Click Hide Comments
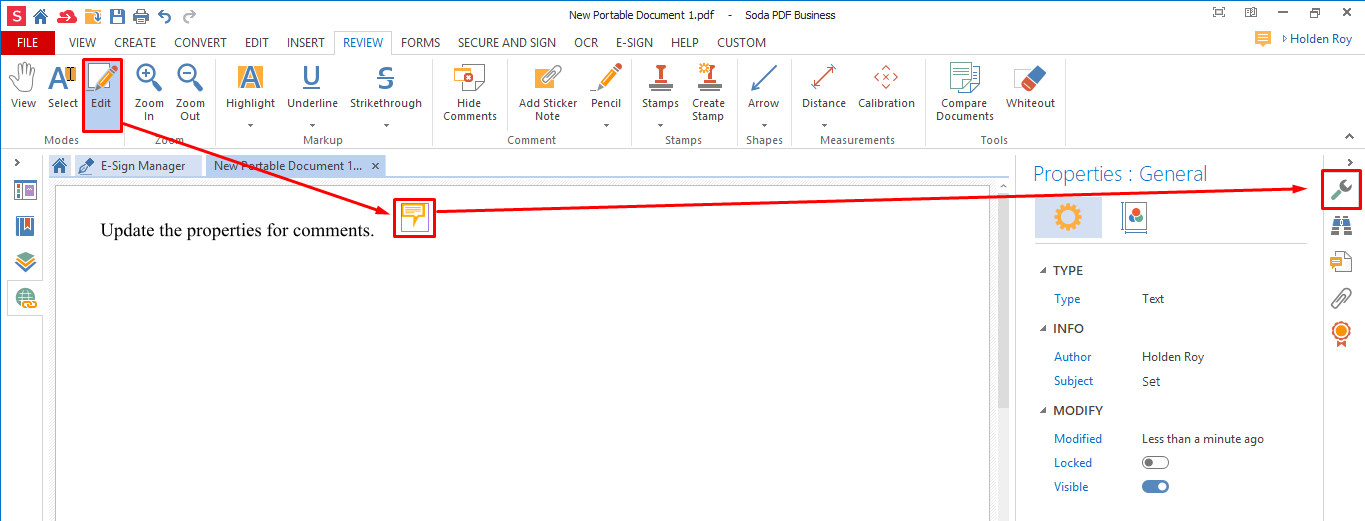Viewport: 1365px width, 521px height. [x=469, y=92]
